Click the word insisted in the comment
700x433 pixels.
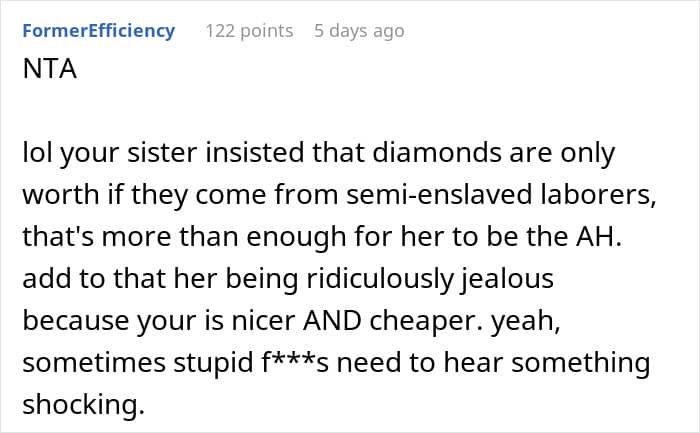[x=254, y=153]
